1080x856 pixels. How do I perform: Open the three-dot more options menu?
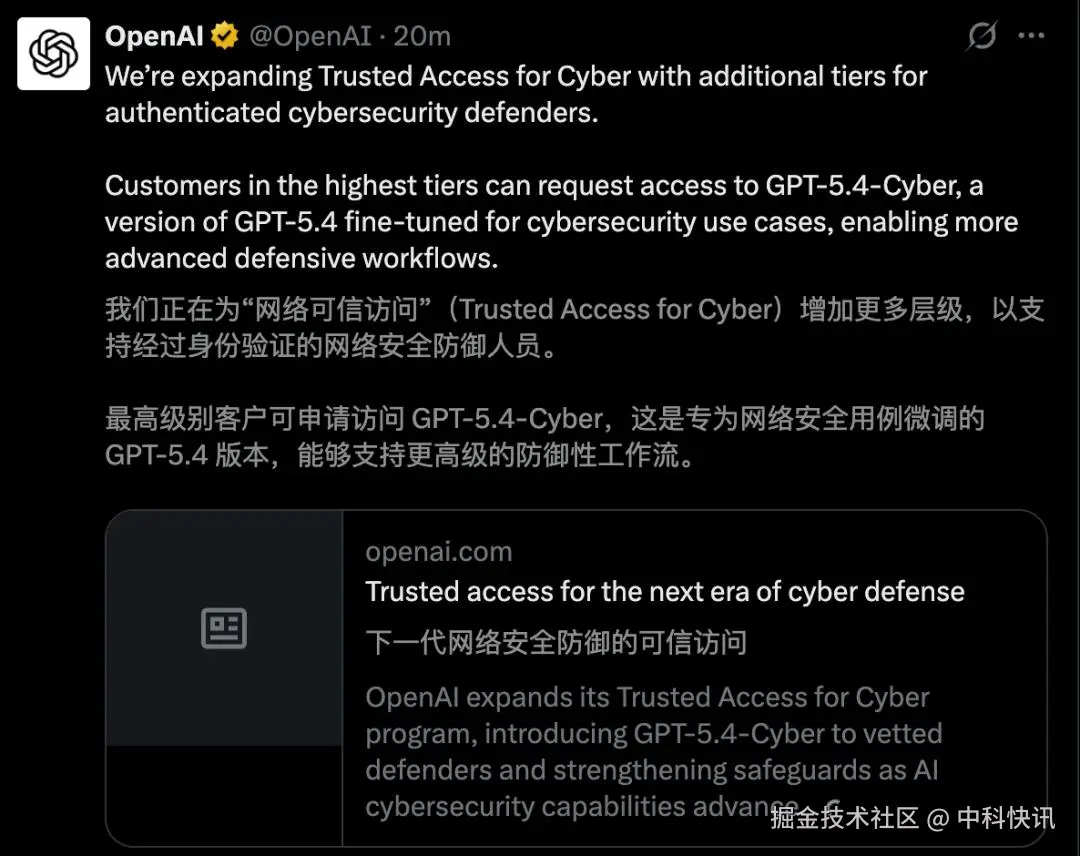click(x=1031, y=37)
